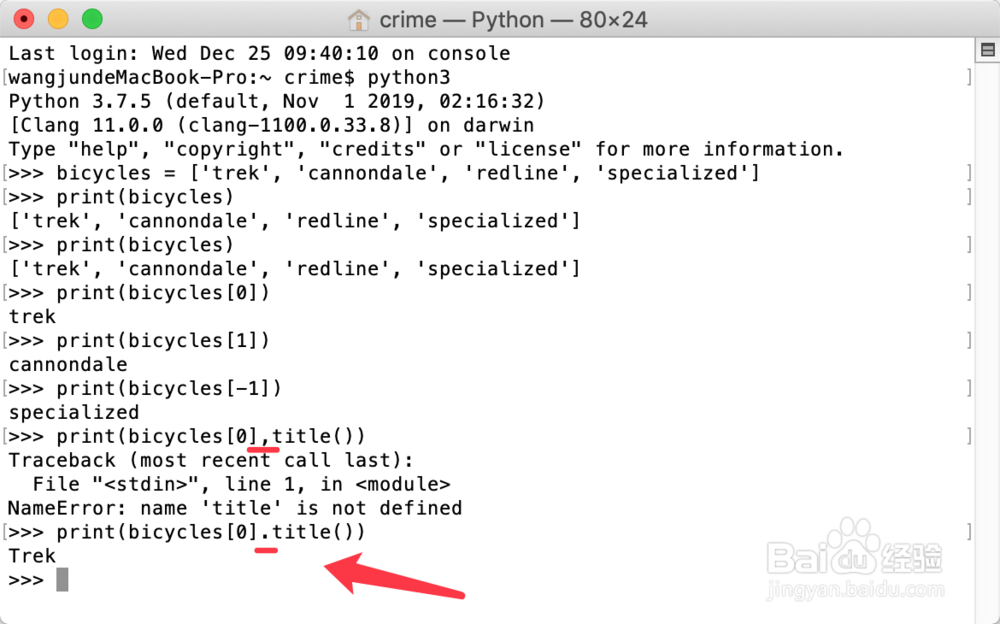
Task: Click the 'jingyan.baidu.com' watermark text
Action: coord(855,589)
